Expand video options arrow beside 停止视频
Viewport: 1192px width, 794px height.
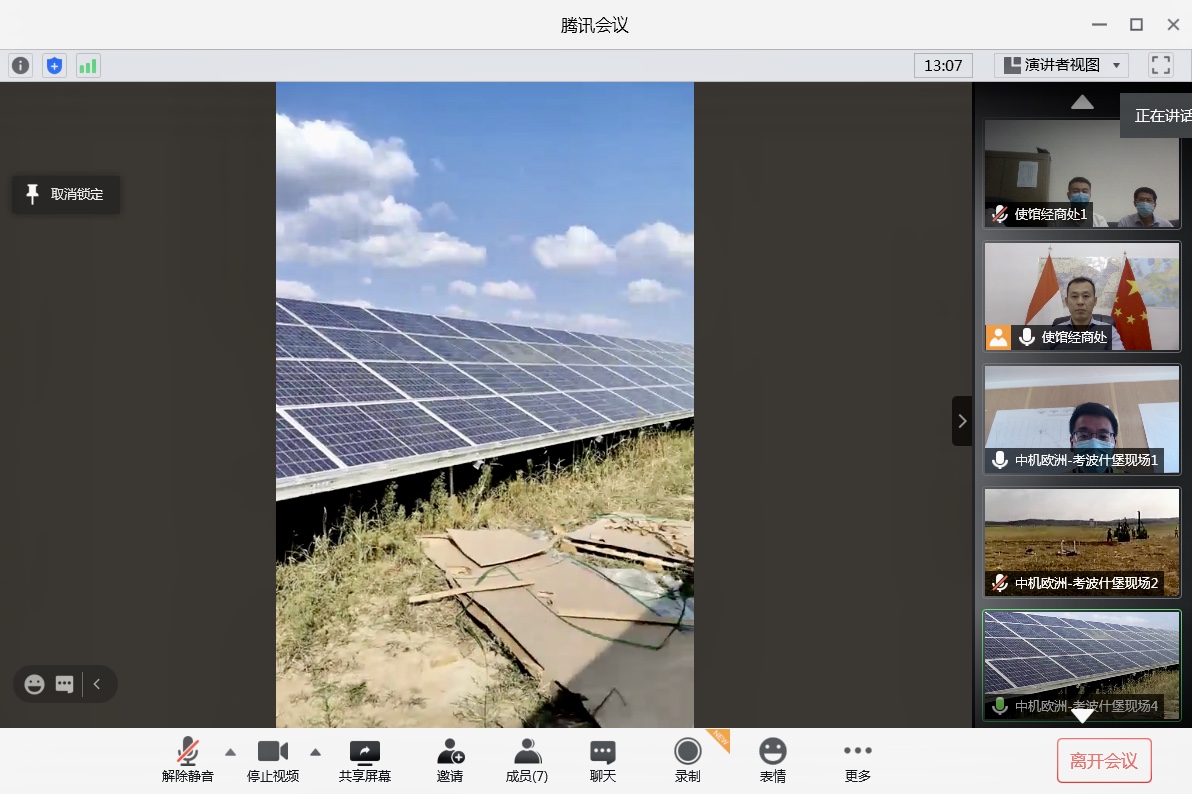tap(316, 752)
